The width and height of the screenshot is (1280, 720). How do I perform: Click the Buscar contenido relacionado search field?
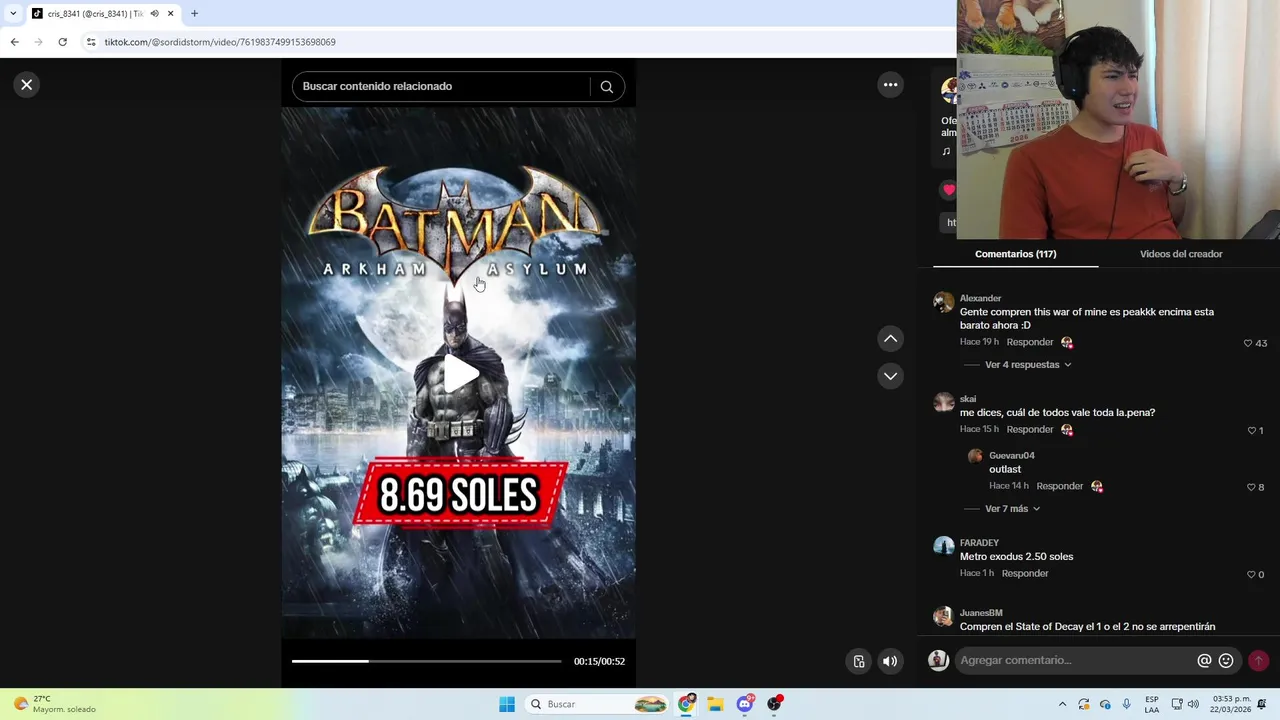441,86
